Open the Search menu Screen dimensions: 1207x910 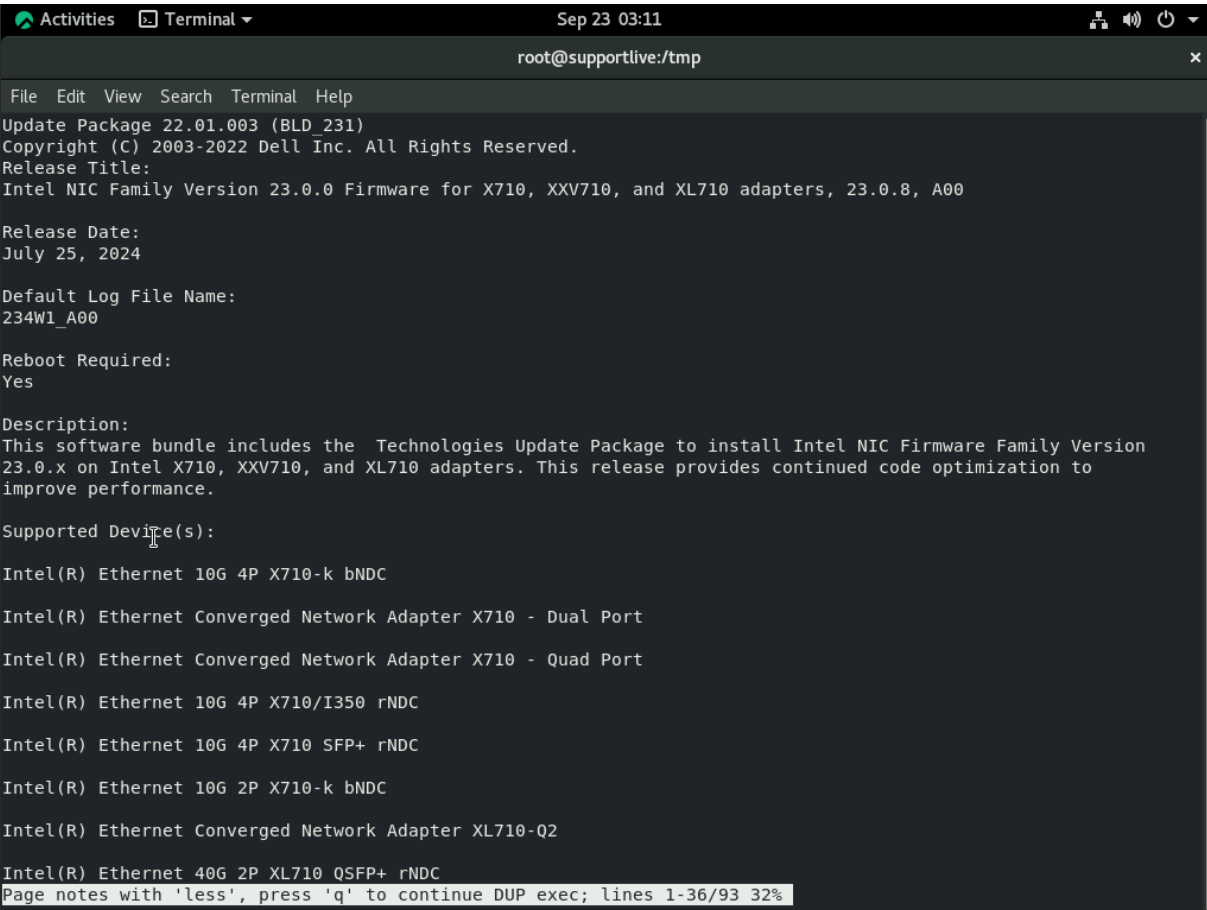click(185, 96)
